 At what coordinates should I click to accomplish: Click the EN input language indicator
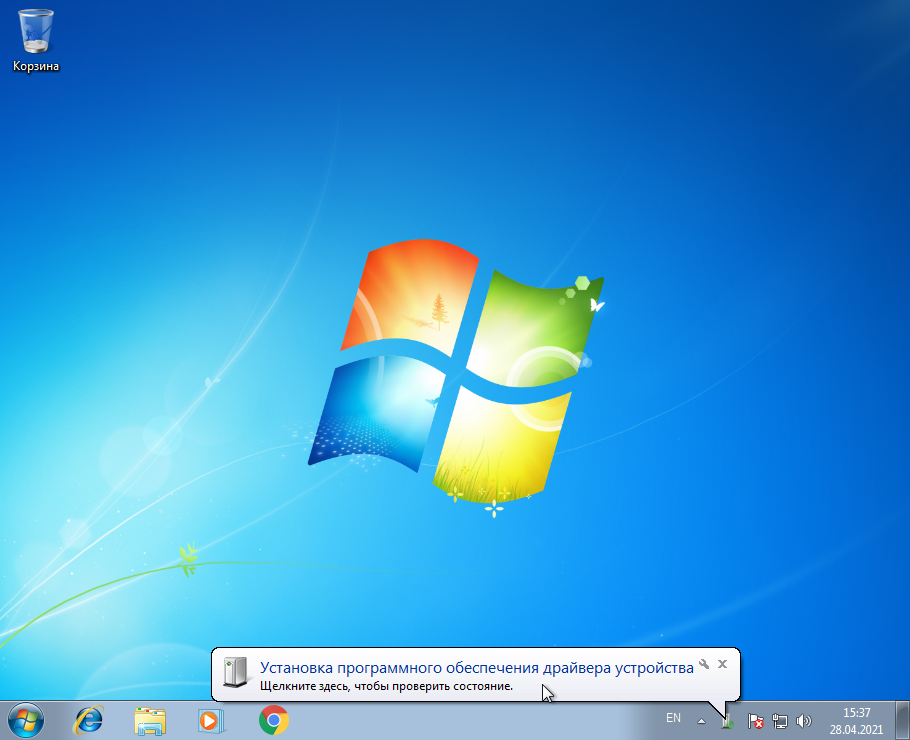tap(673, 718)
